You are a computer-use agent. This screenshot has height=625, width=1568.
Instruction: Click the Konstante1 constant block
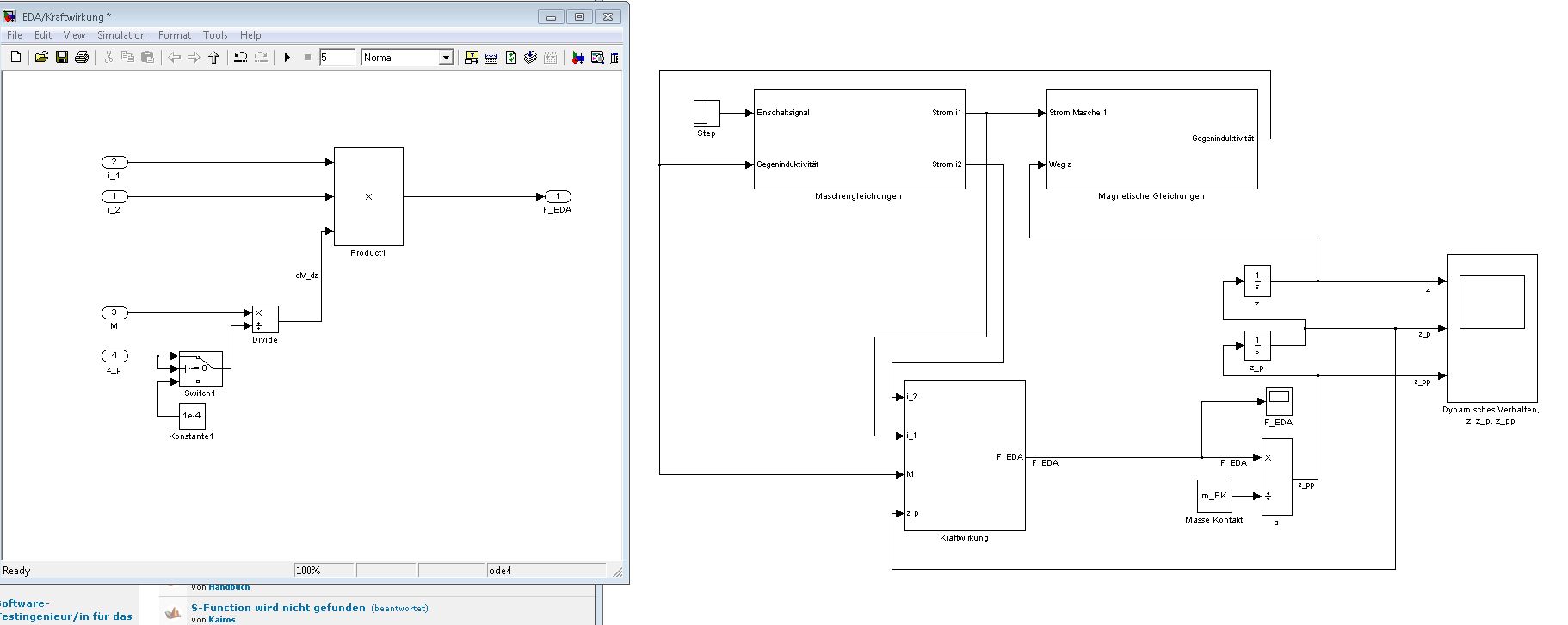[192, 416]
